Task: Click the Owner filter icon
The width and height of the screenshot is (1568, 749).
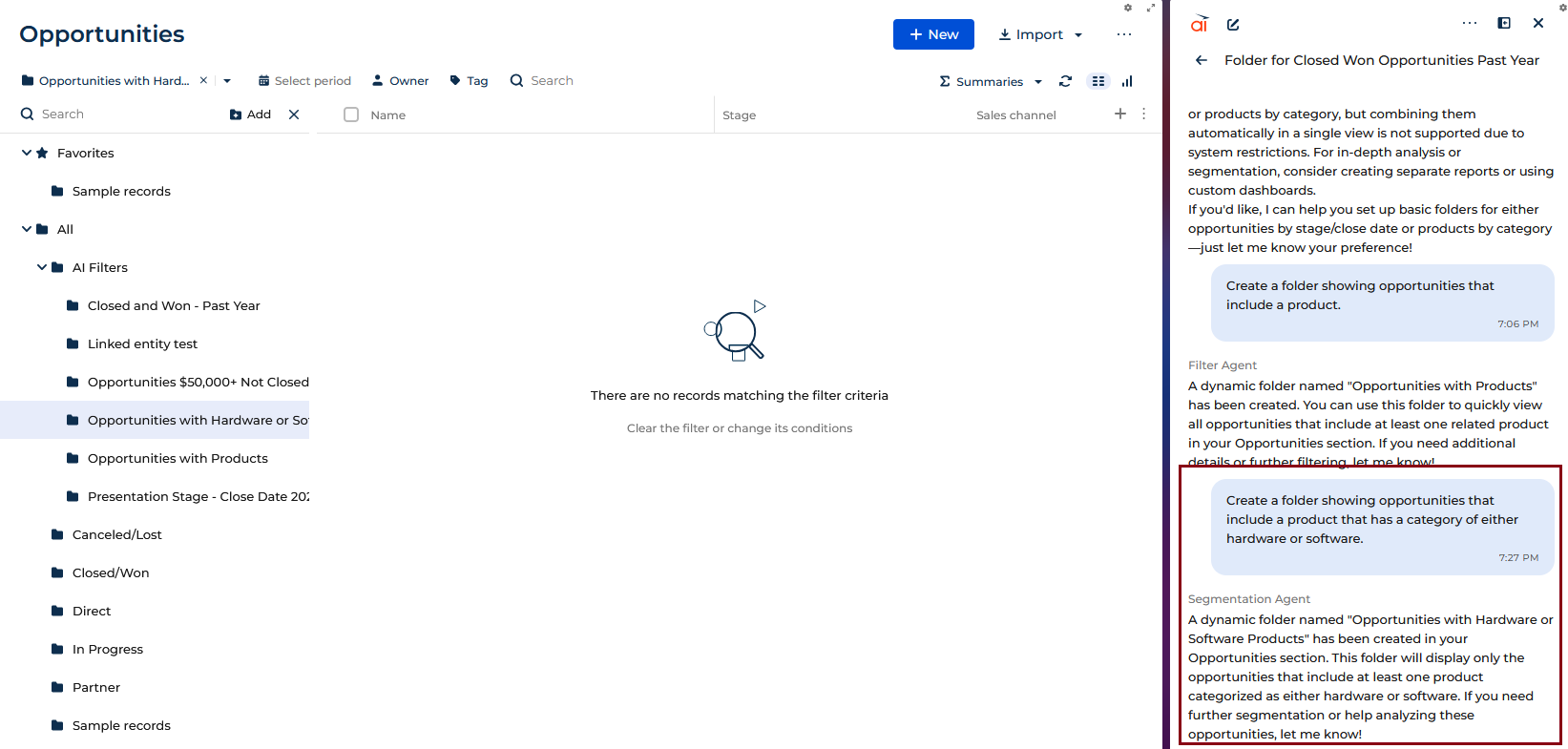Action: tap(378, 80)
